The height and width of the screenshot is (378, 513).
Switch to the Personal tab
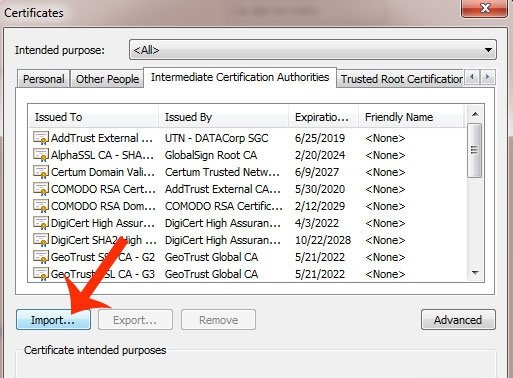44,79
